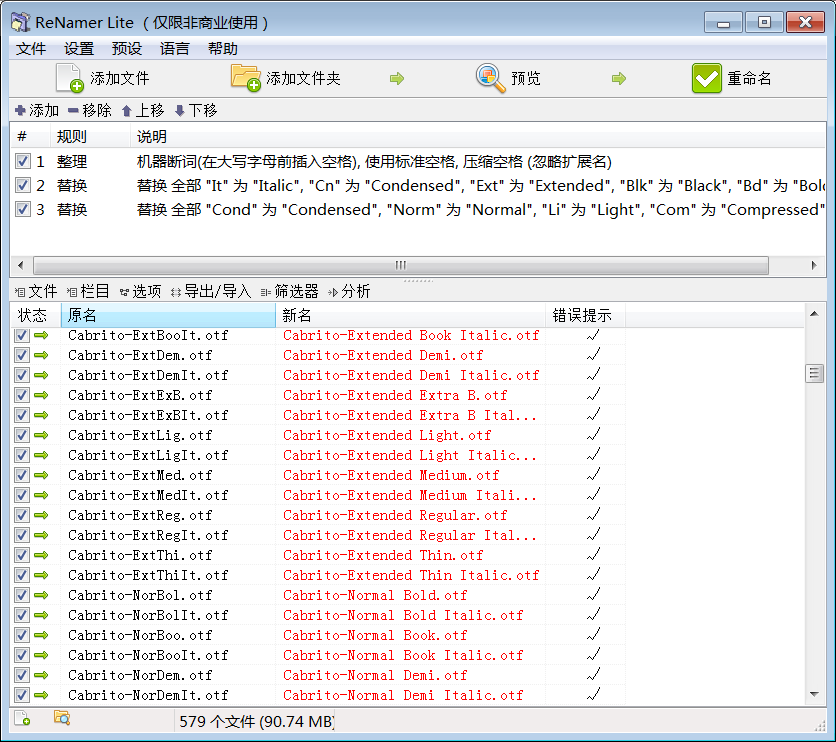Screen dimensions: 836x742
Task: Click the Add Files (添加文件) icon
Action: point(69,78)
